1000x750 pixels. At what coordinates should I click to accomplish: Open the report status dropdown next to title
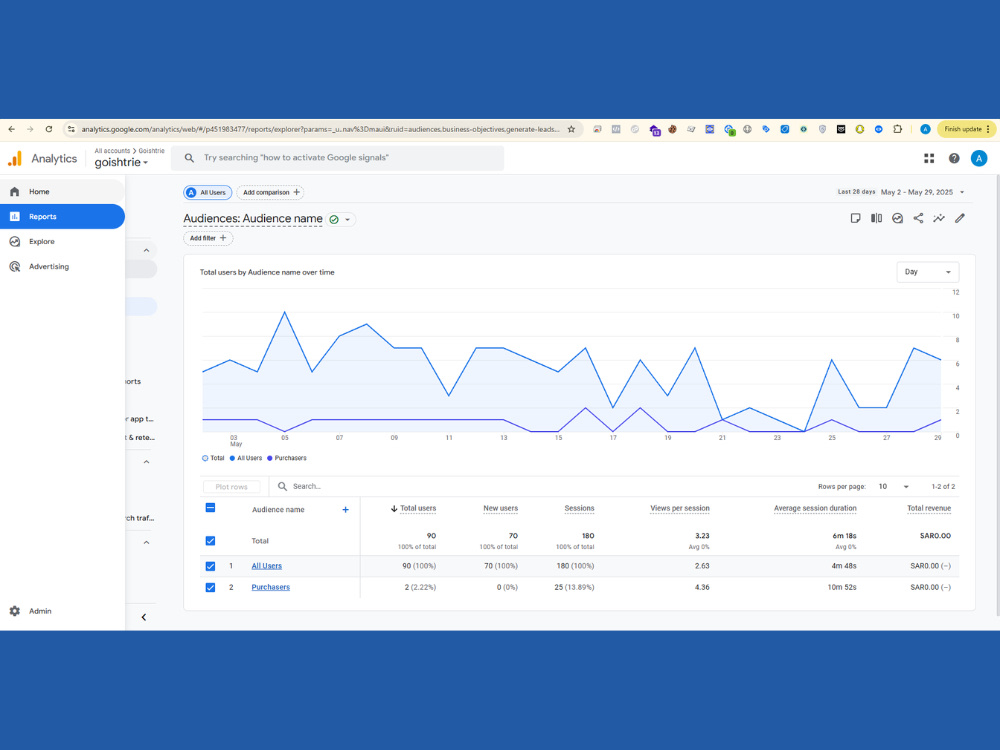[x=341, y=219]
